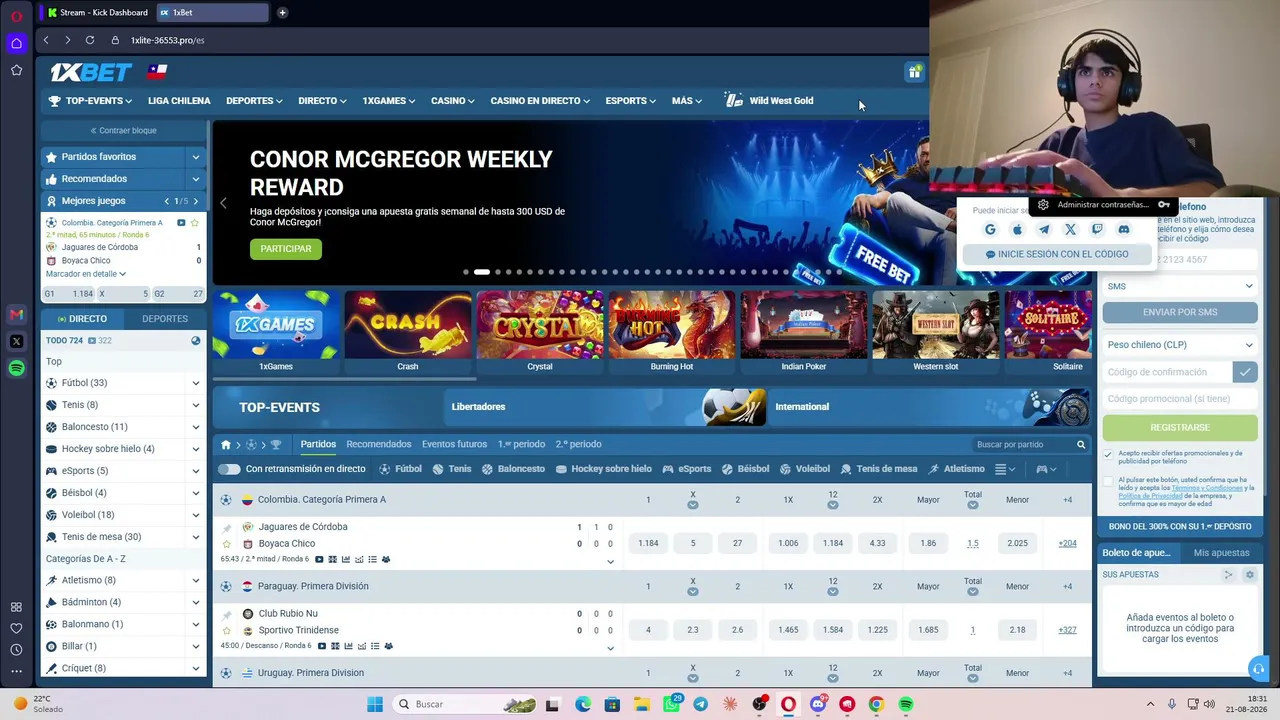Uncheck promotional offers acceptance checkbox
The width and height of the screenshot is (1280, 720).
(1108, 455)
